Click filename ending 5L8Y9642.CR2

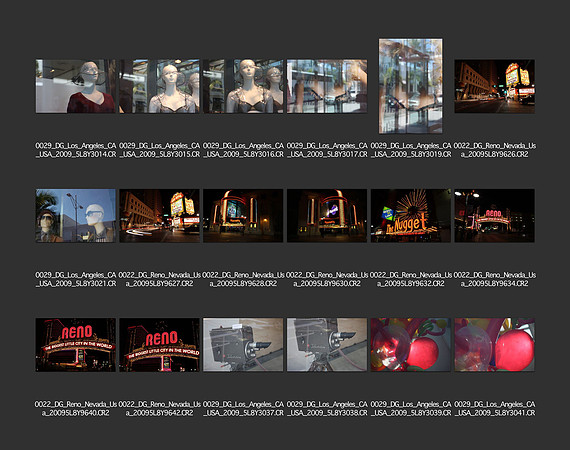tap(160, 409)
